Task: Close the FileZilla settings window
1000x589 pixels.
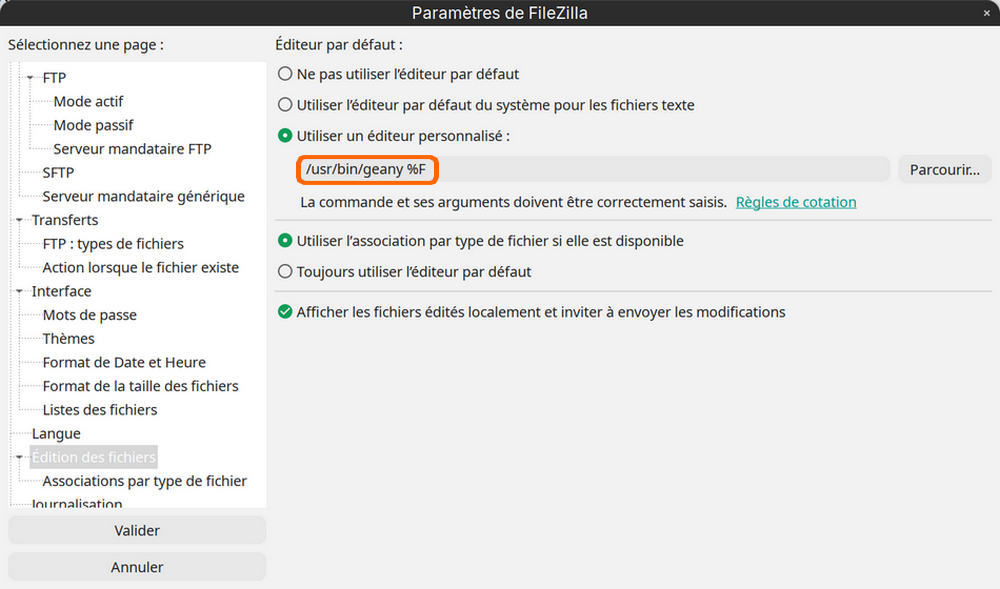Action: 987,13
